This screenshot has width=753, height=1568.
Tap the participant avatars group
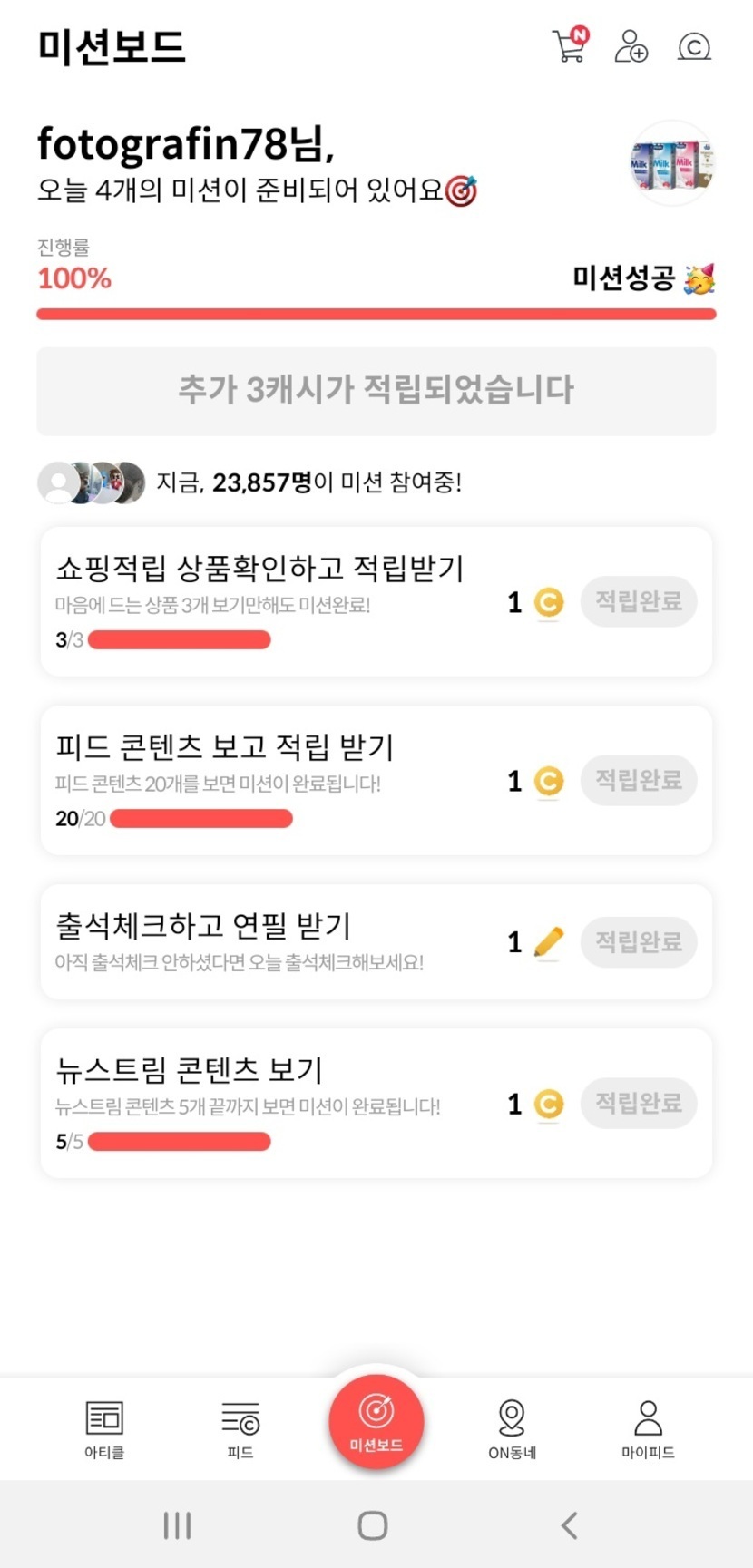coord(92,482)
